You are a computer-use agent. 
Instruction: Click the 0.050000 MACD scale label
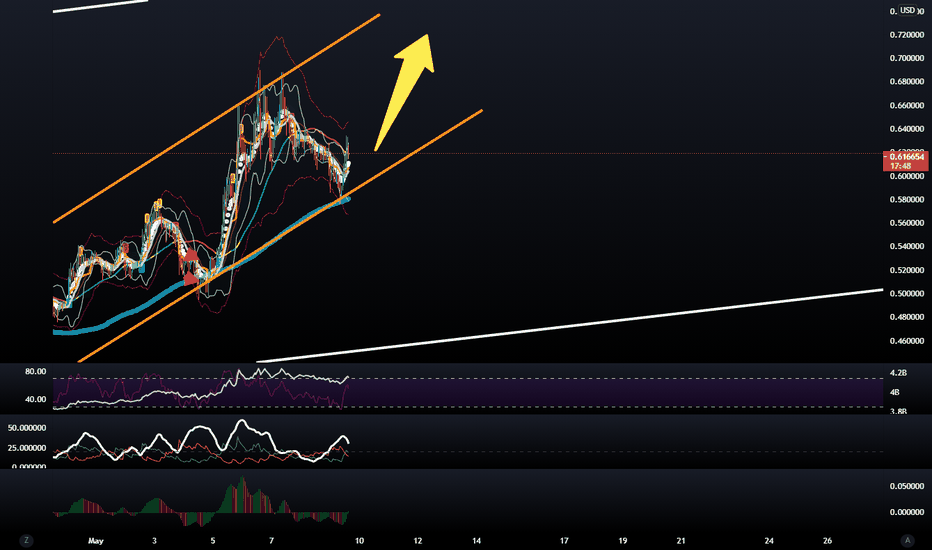click(906, 486)
